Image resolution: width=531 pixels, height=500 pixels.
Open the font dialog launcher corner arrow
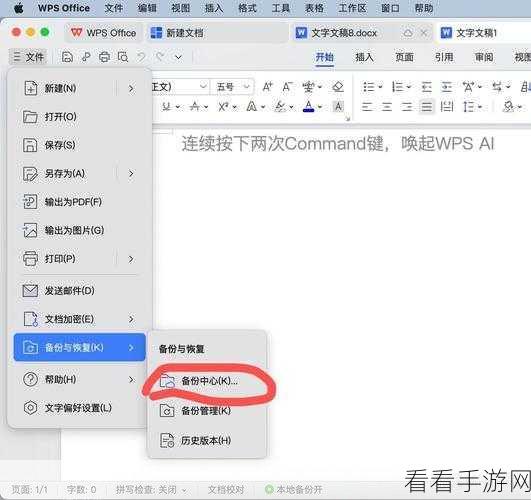coord(347,119)
